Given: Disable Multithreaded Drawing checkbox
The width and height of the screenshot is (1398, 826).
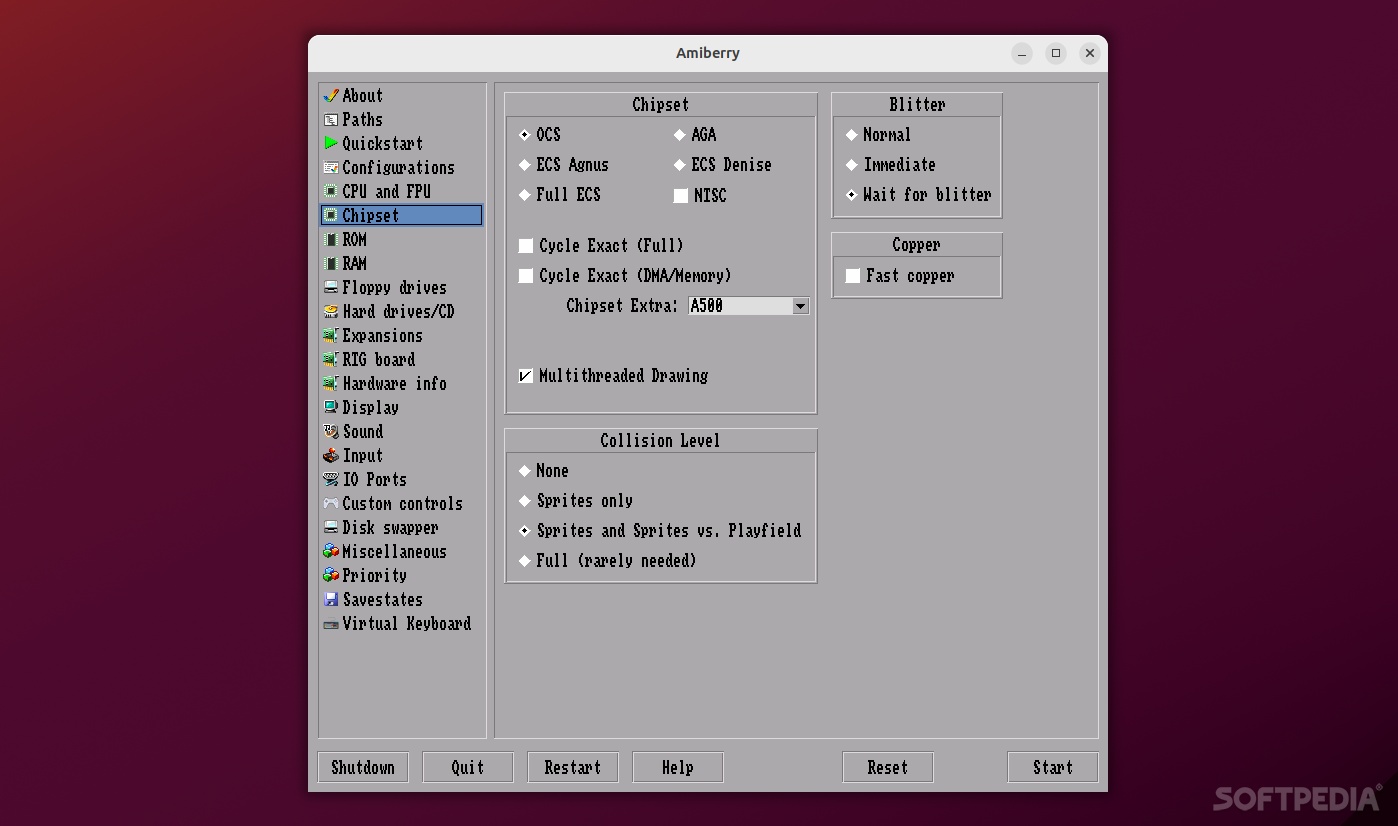Looking at the screenshot, I should (526, 376).
